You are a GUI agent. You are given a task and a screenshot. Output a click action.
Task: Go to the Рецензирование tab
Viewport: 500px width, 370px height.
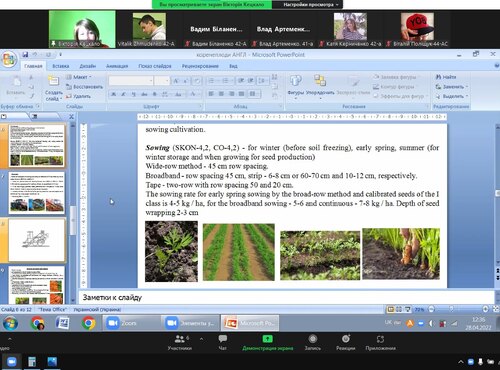point(200,66)
